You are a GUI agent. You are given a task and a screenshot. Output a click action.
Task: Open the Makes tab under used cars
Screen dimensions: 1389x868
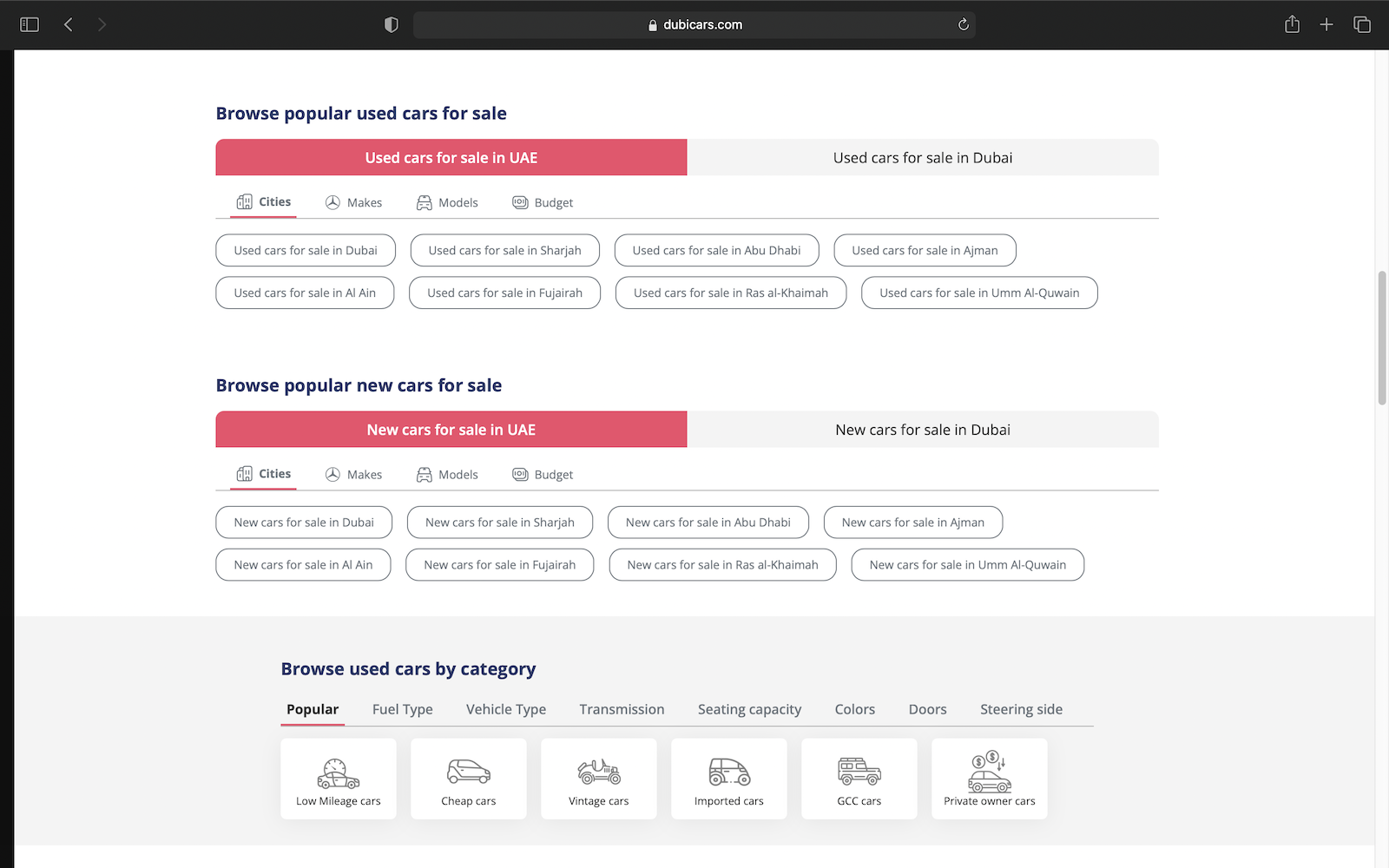[354, 202]
